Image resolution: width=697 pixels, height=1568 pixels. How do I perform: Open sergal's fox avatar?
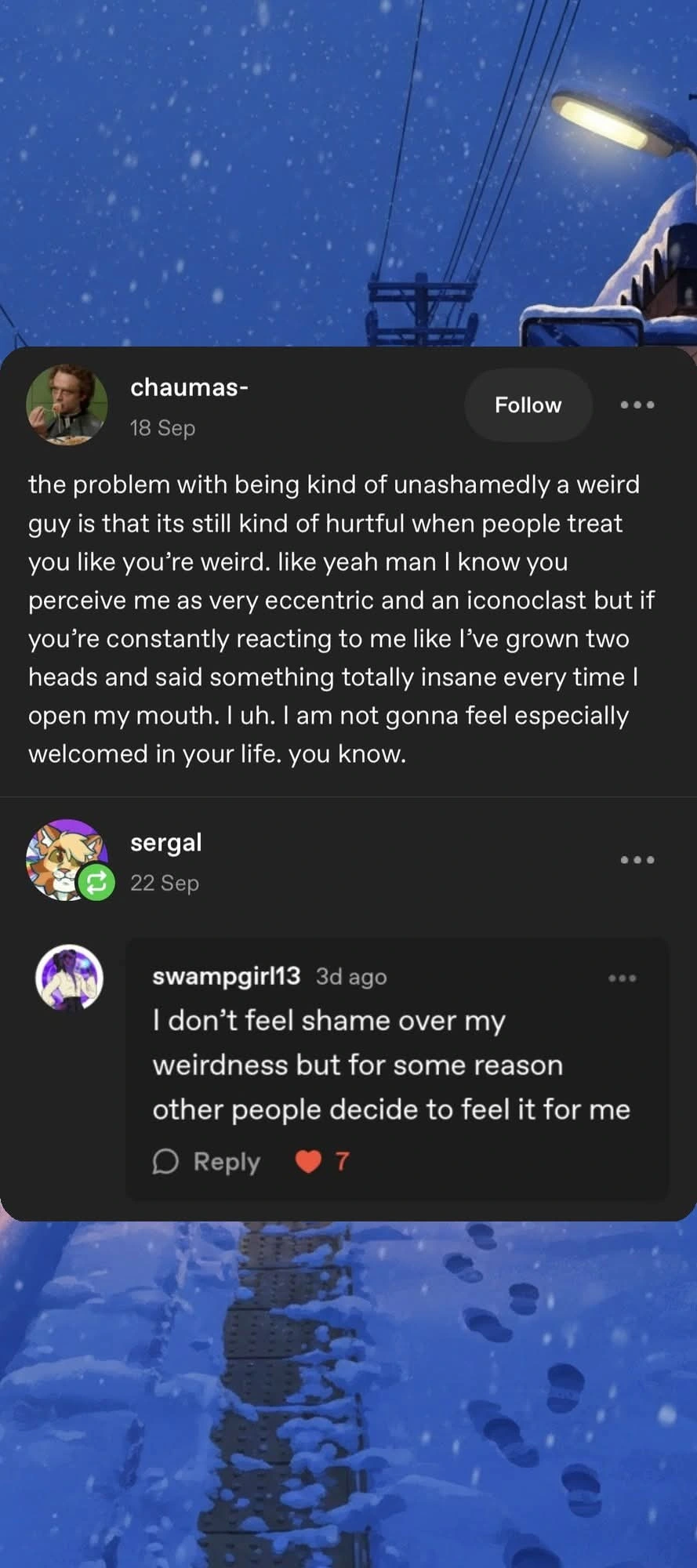(64, 858)
